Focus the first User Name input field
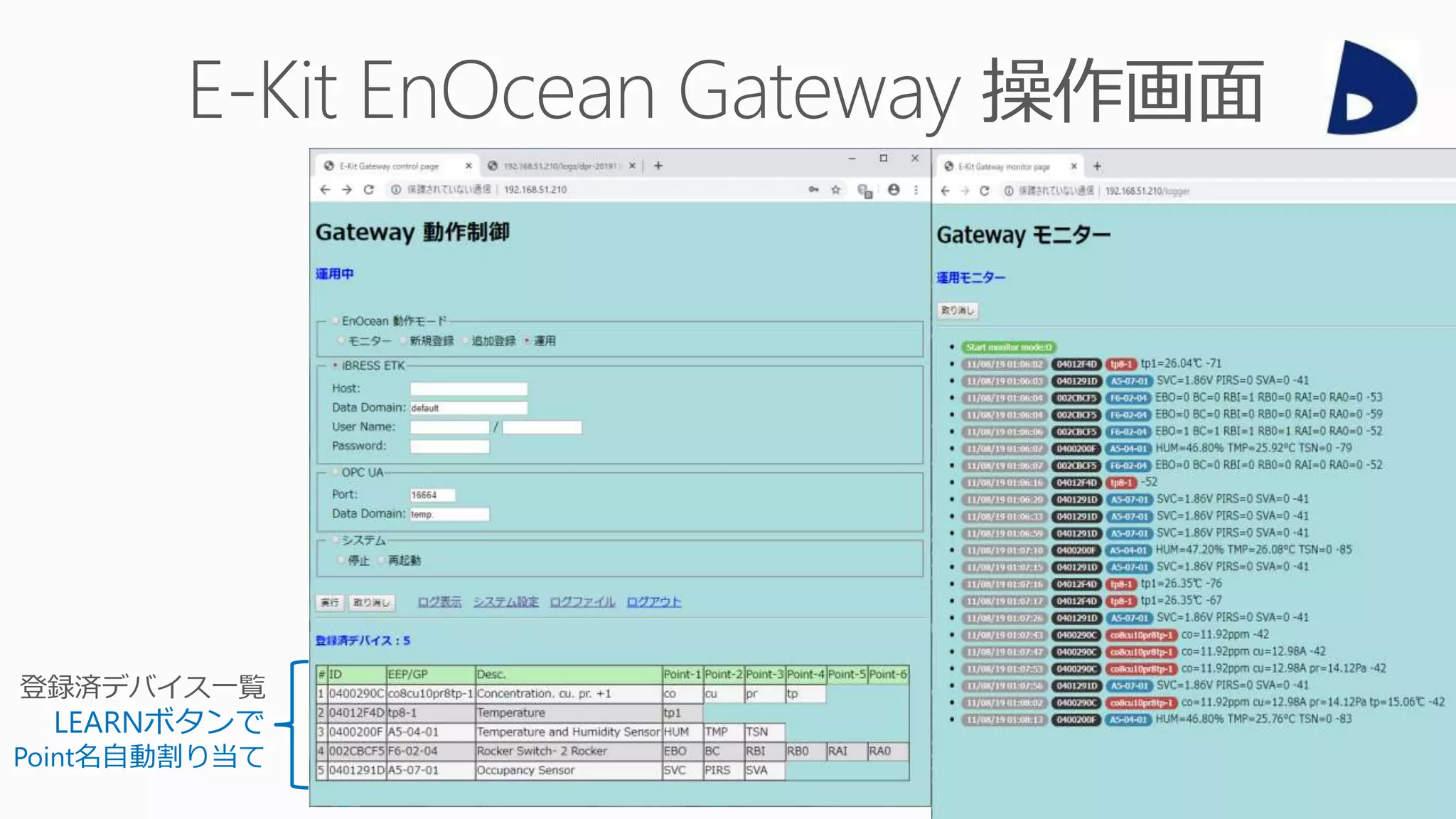Image resolution: width=1456 pixels, height=819 pixels. coord(449,427)
